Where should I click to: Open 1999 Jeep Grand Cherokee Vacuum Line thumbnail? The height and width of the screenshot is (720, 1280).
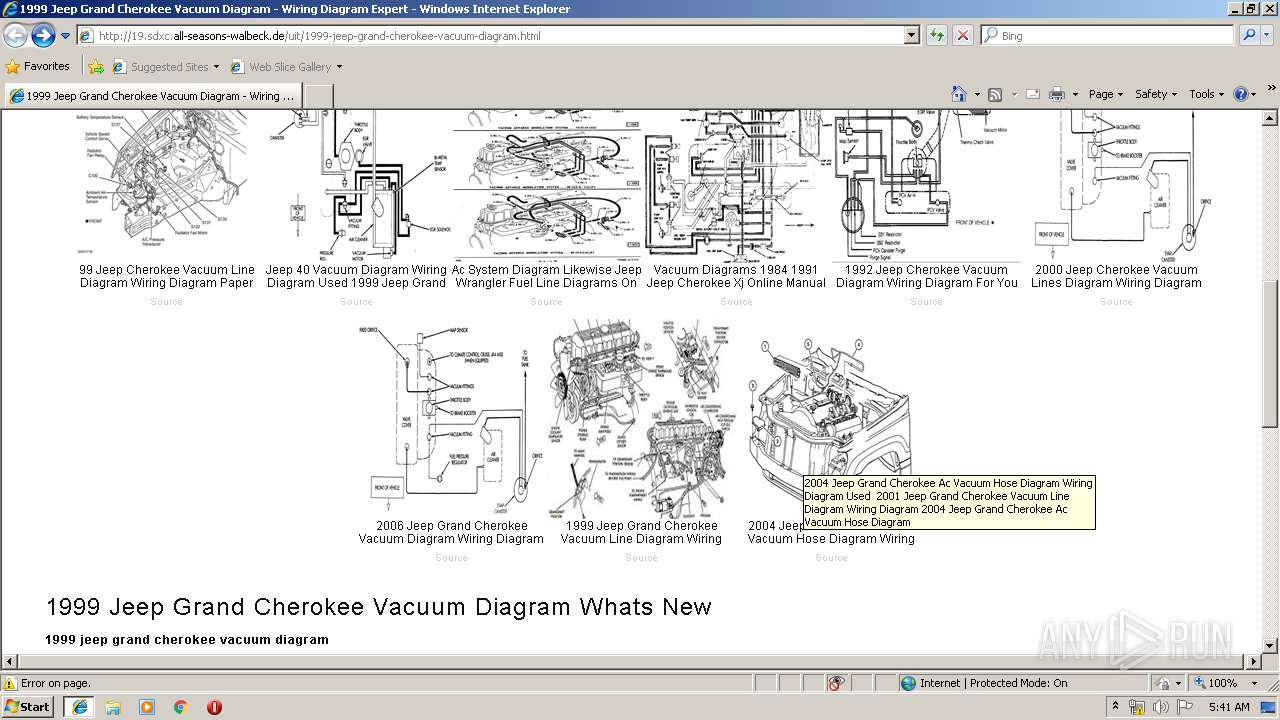(x=641, y=419)
